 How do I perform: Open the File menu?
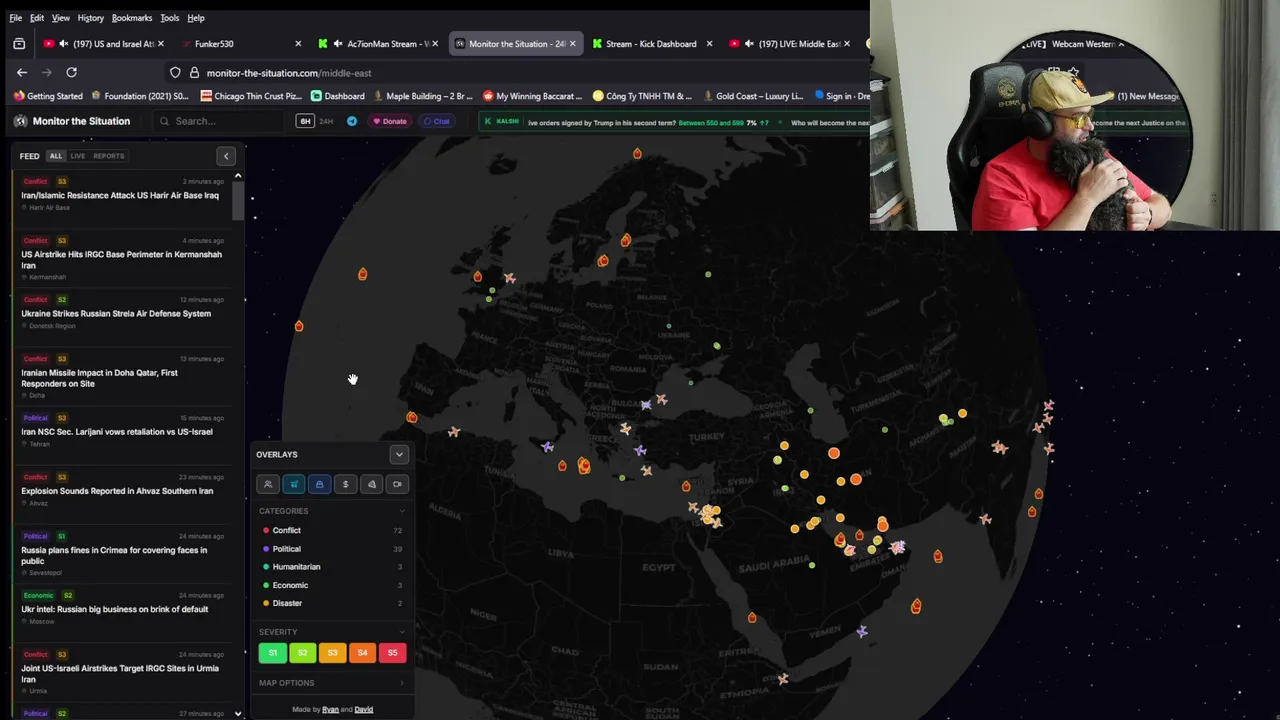pyautogui.click(x=16, y=18)
